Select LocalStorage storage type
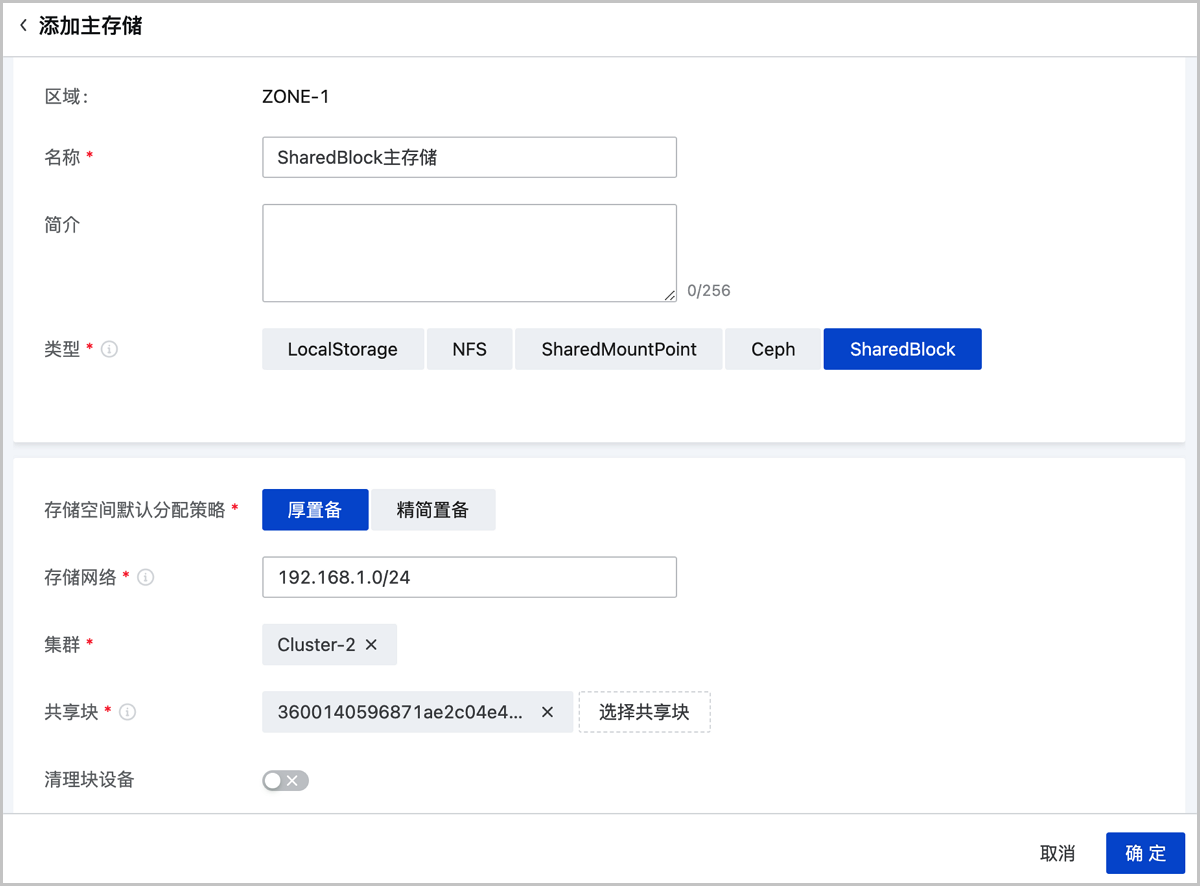Screen dimensions: 1200x886 pyautogui.click(x=342, y=349)
